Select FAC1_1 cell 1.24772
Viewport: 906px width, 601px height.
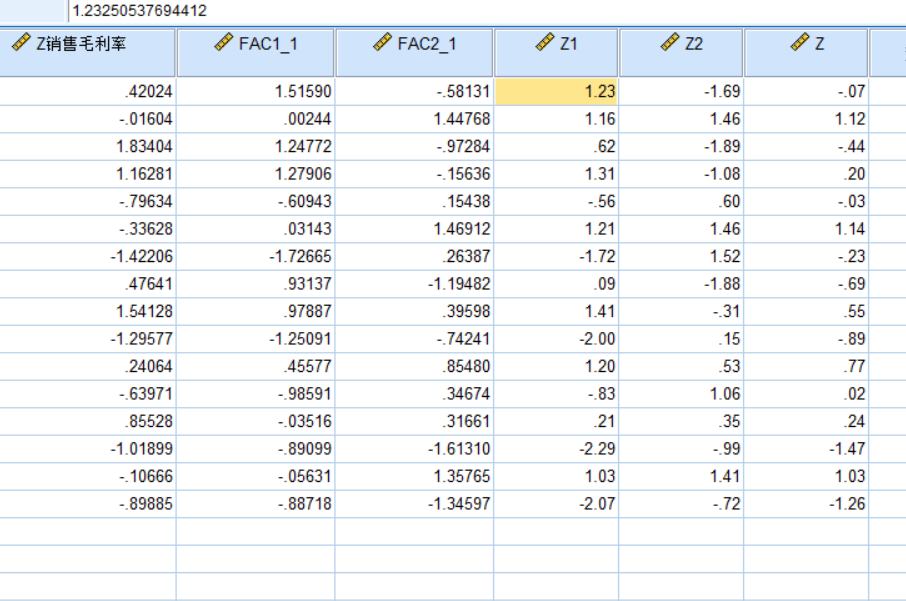click(255, 146)
